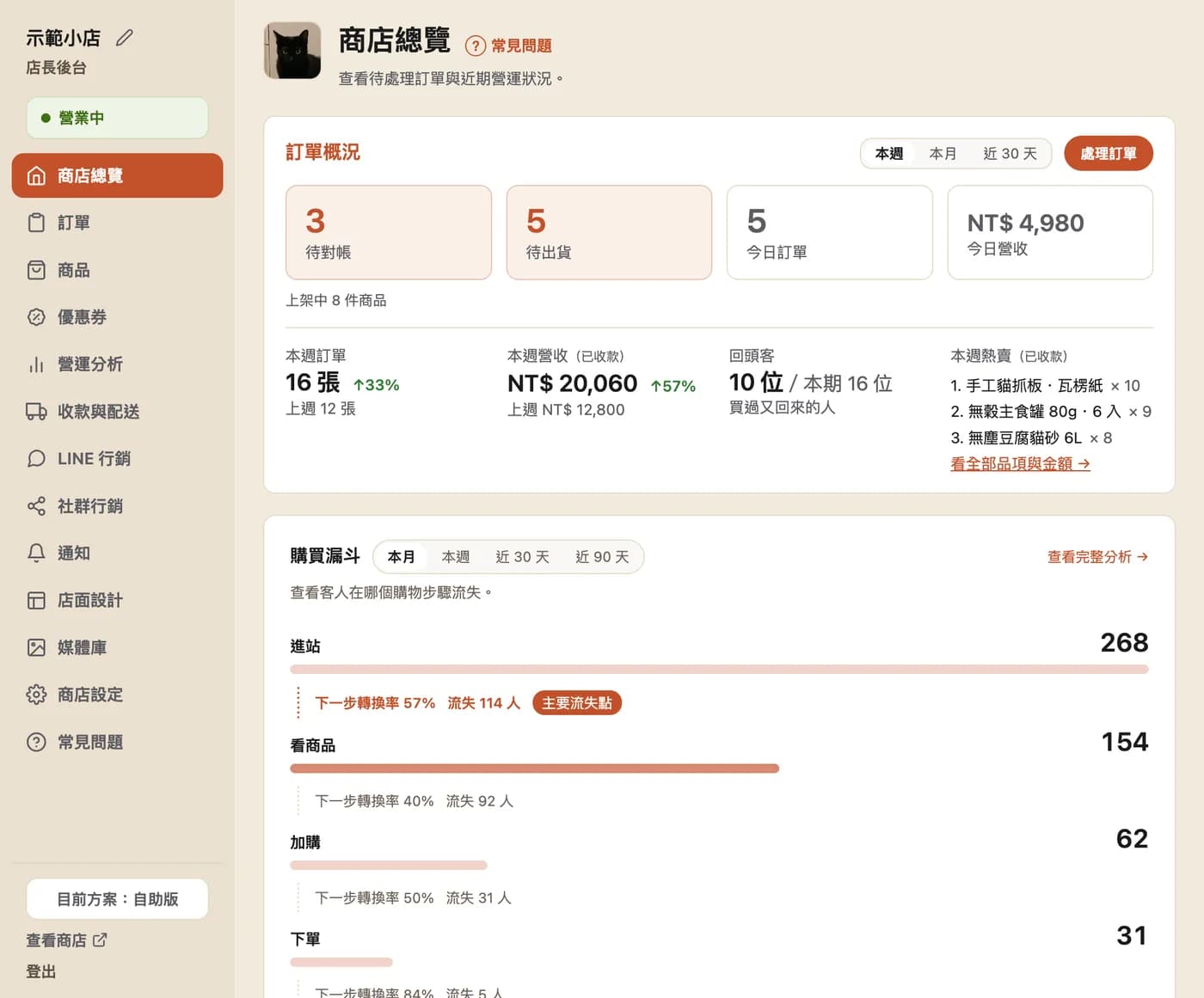Viewport: 1204px width, 998px height.
Task: Click the 看商品 funnel progress bar
Action: (x=534, y=768)
